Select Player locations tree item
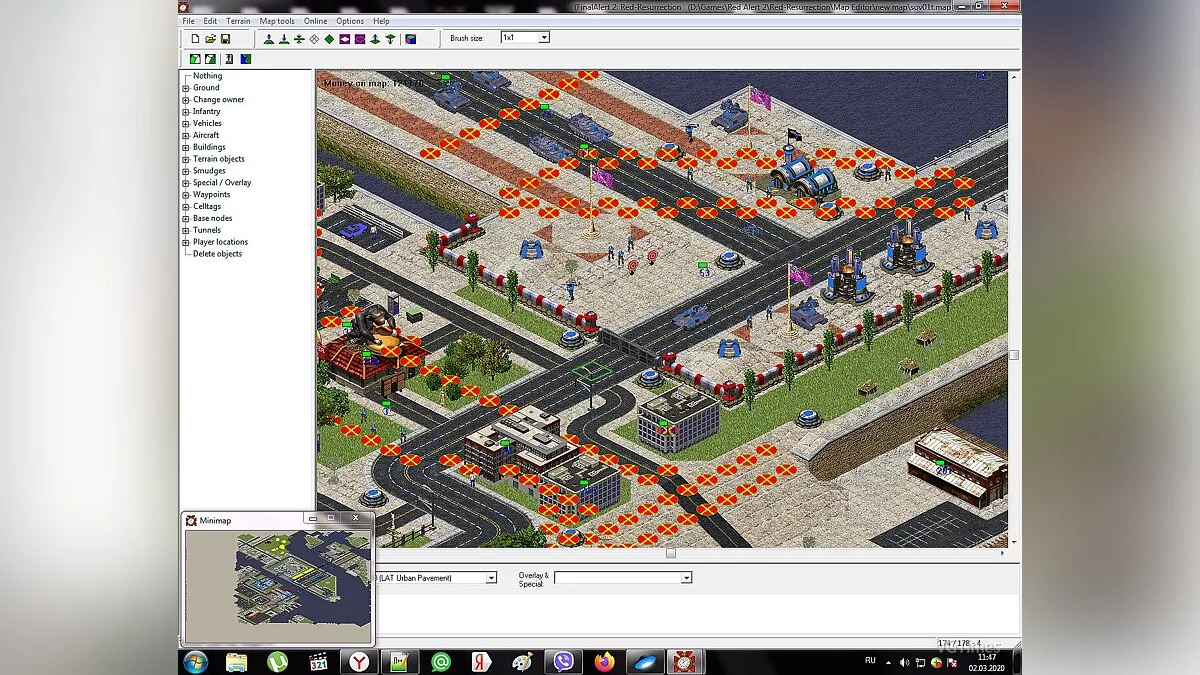Screen dimensions: 1200x675 point(220,242)
